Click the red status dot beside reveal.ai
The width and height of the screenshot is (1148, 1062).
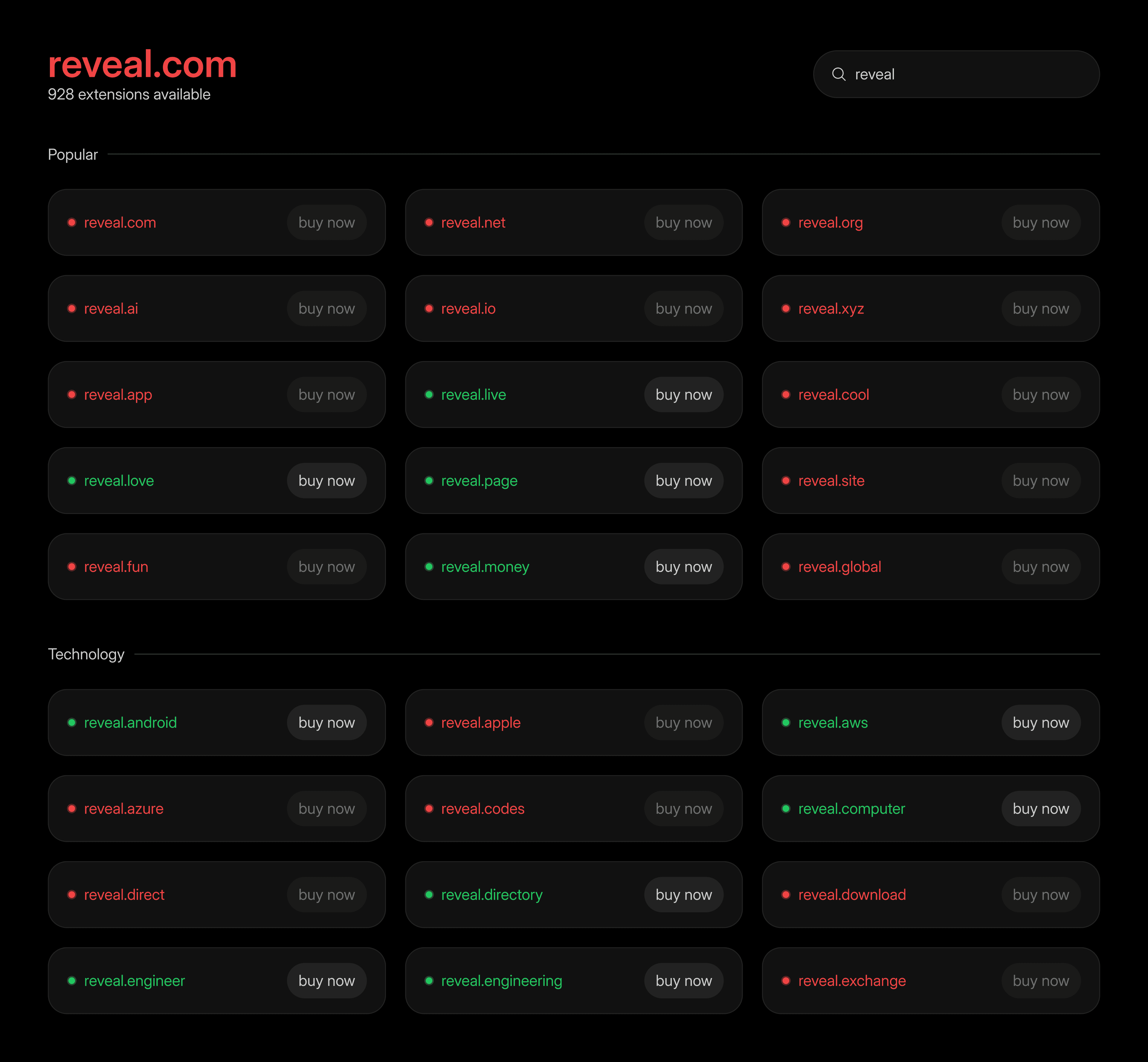(72, 309)
